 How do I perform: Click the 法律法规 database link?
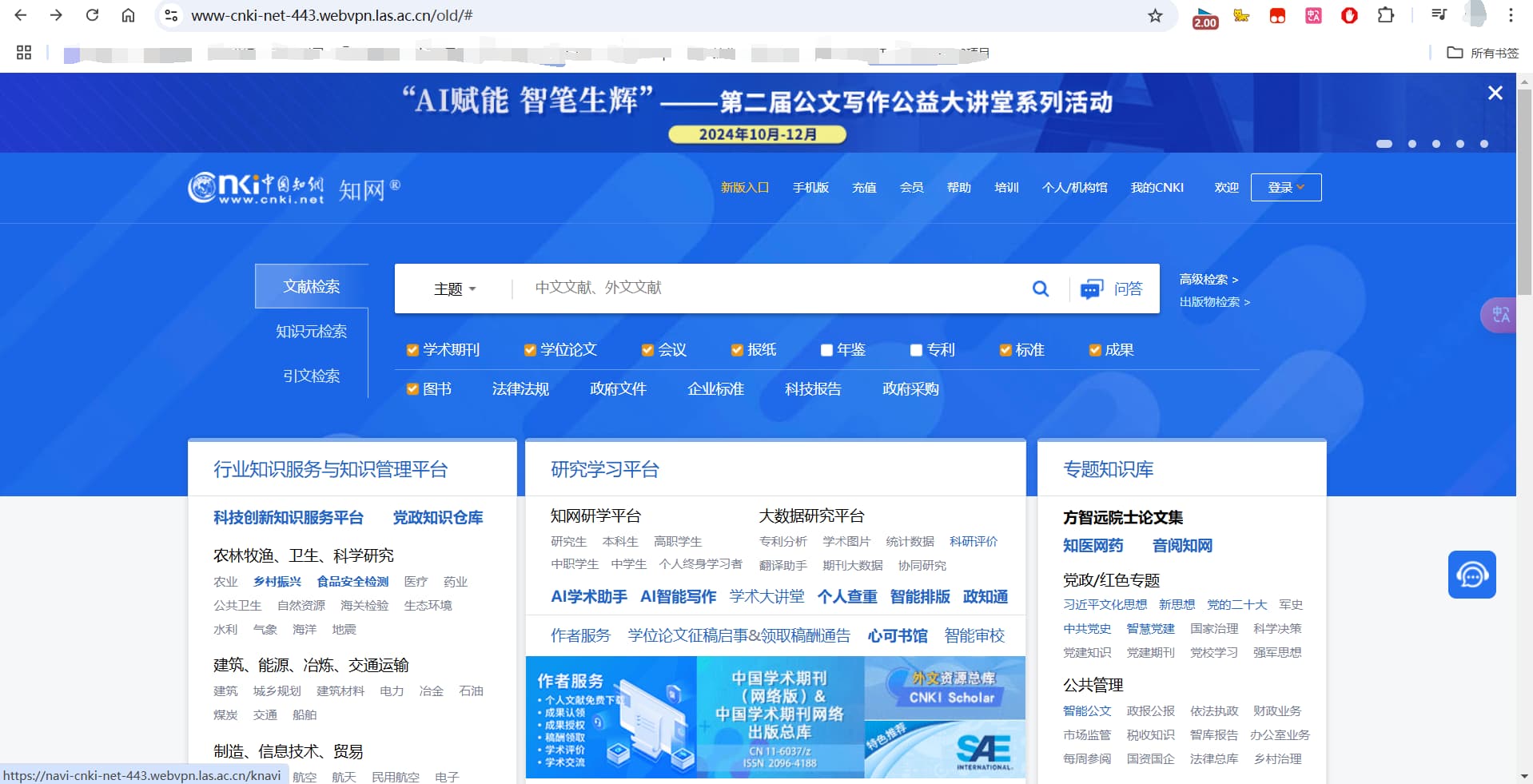(520, 389)
